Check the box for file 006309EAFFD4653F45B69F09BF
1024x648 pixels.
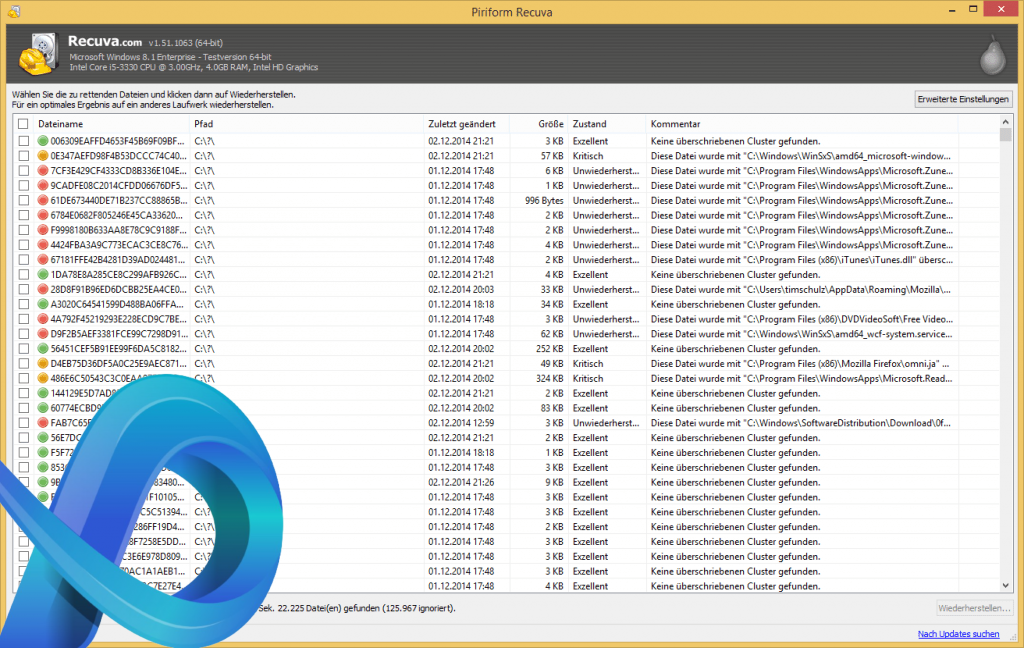click(x=24, y=141)
